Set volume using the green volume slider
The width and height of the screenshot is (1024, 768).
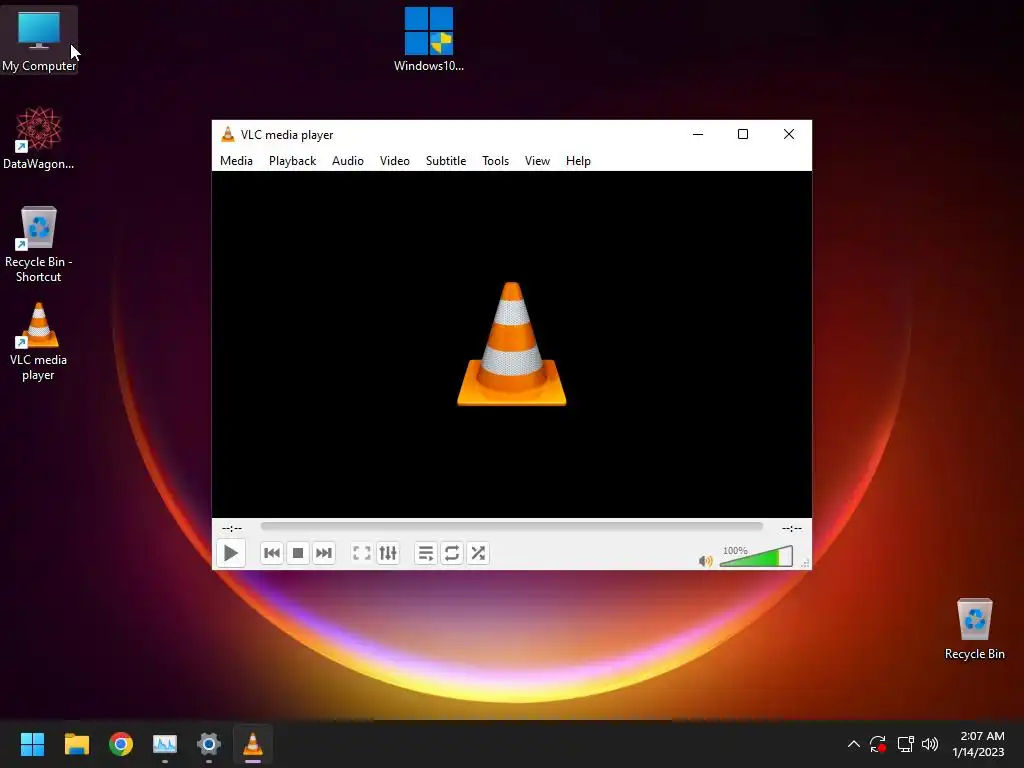point(756,556)
